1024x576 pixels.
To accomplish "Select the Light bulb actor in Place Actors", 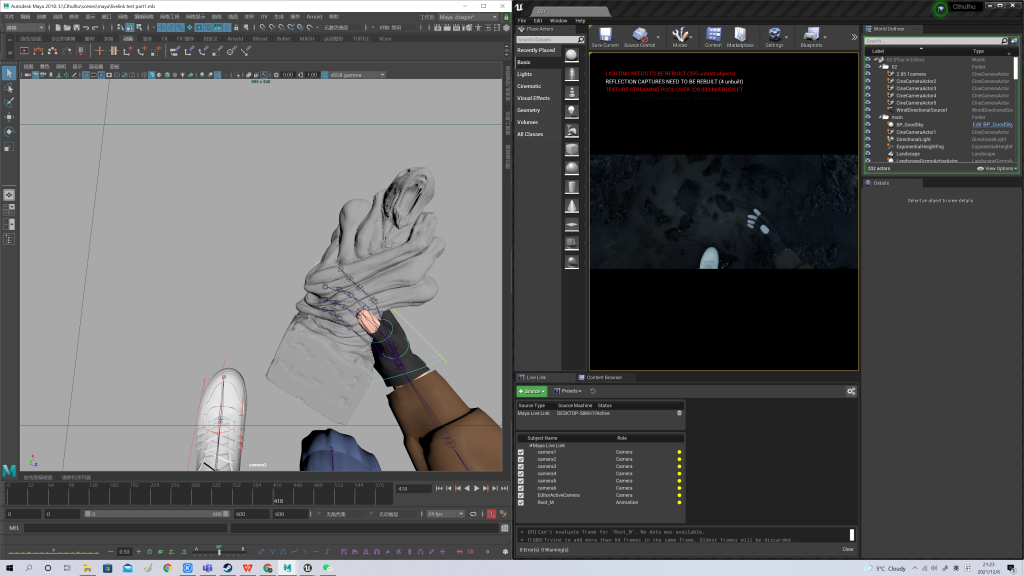I will pos(571,111).
